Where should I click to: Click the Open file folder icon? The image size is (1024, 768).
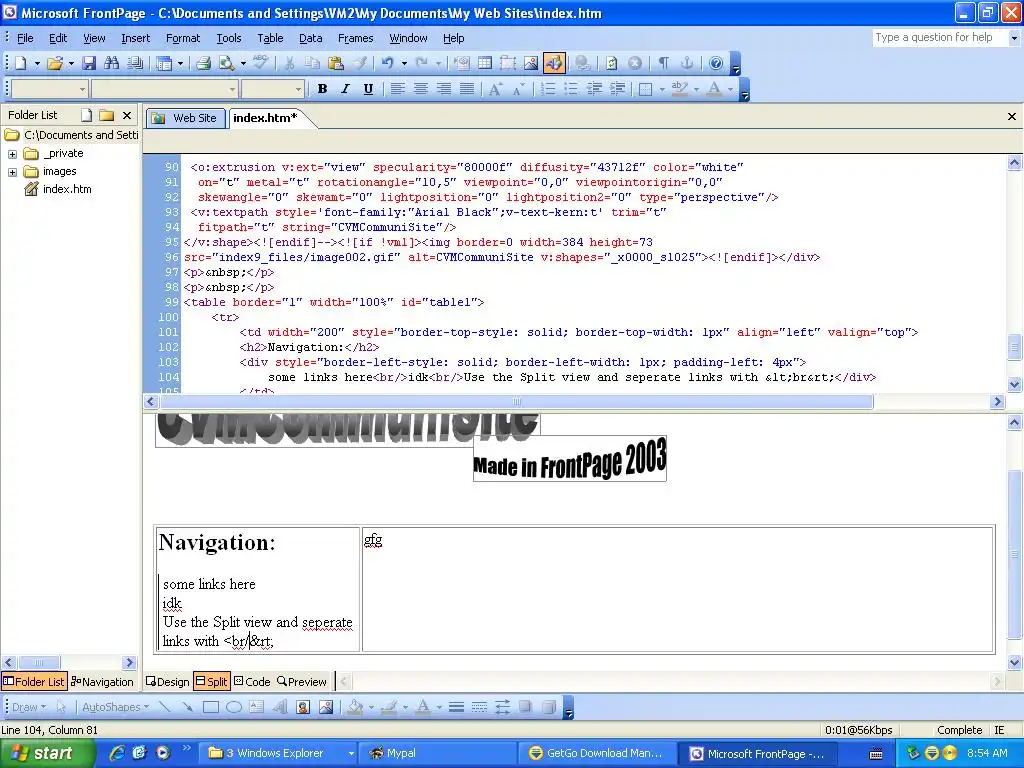pos(55,63)
